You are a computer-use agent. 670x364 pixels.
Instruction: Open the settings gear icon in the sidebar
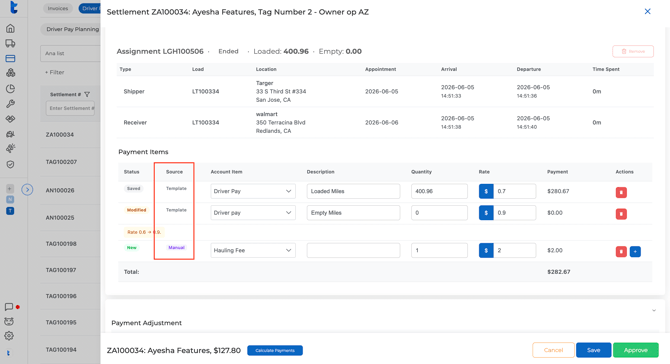point(9,336)
